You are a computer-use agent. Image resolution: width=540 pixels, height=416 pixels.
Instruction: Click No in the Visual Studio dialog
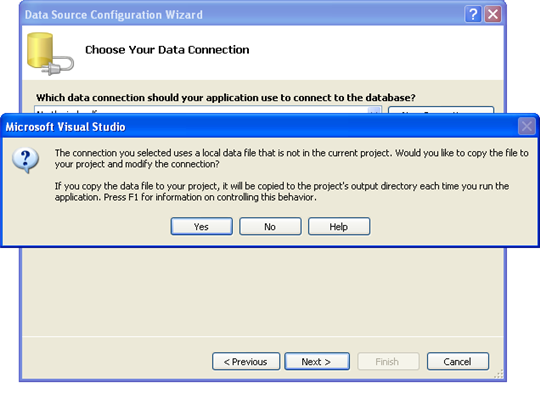point(270,226)
